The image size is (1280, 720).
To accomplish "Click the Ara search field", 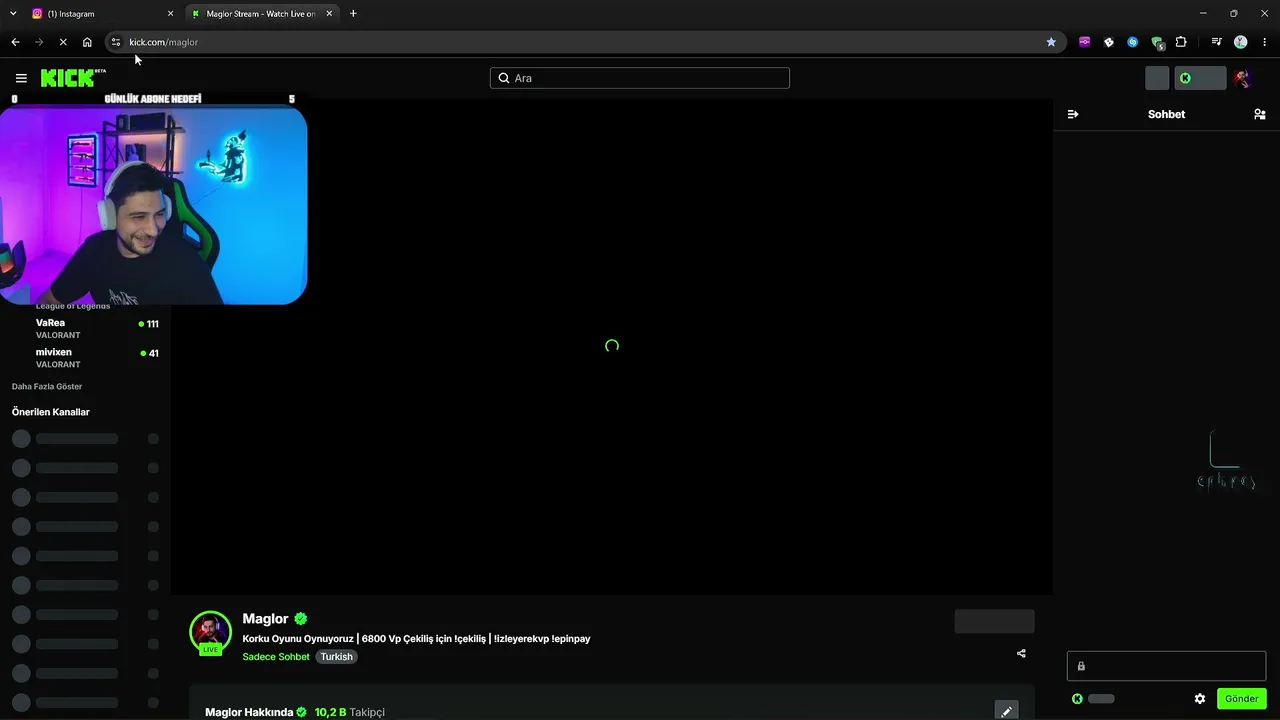I will pyautogui.click(x=640, y=78).
